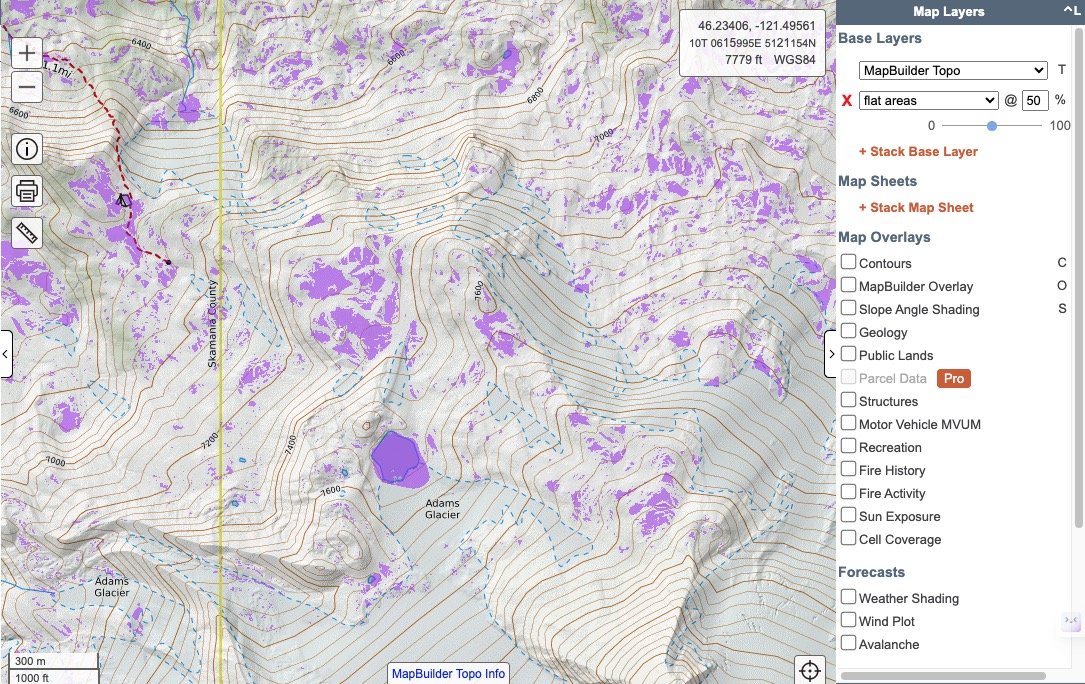Click the opacity percent input field
1085x684 pixels.
pyautogui.click(x=1035, y=100)
